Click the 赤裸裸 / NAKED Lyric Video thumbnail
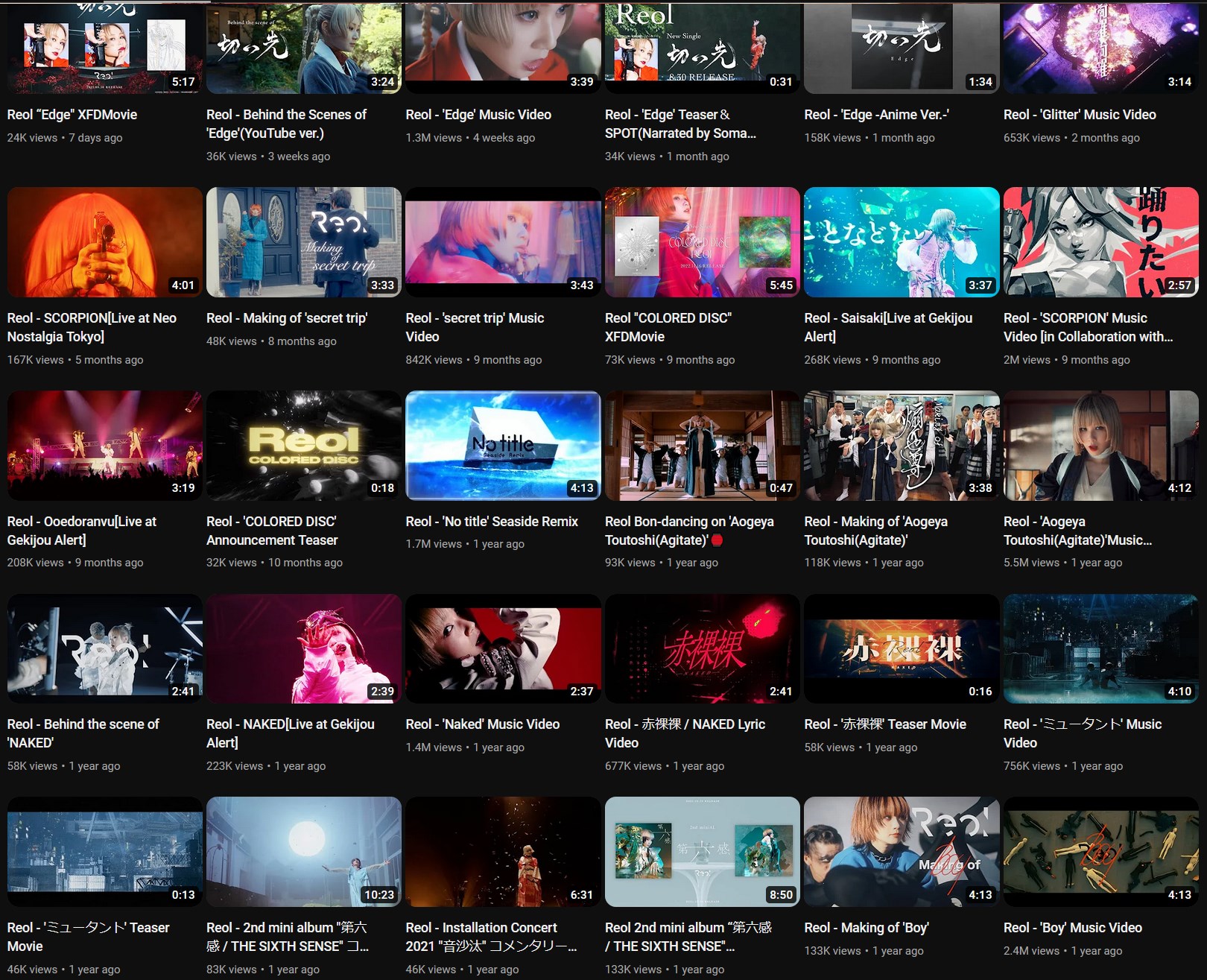Screen dimensions: 1207x980 [x=703, y=649]
